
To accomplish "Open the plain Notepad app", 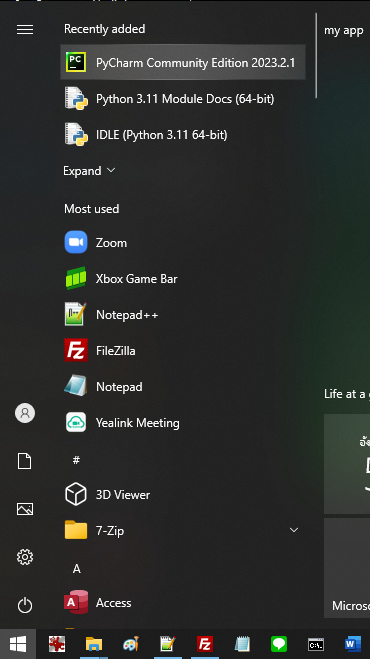I will click(x=183, y=387).
